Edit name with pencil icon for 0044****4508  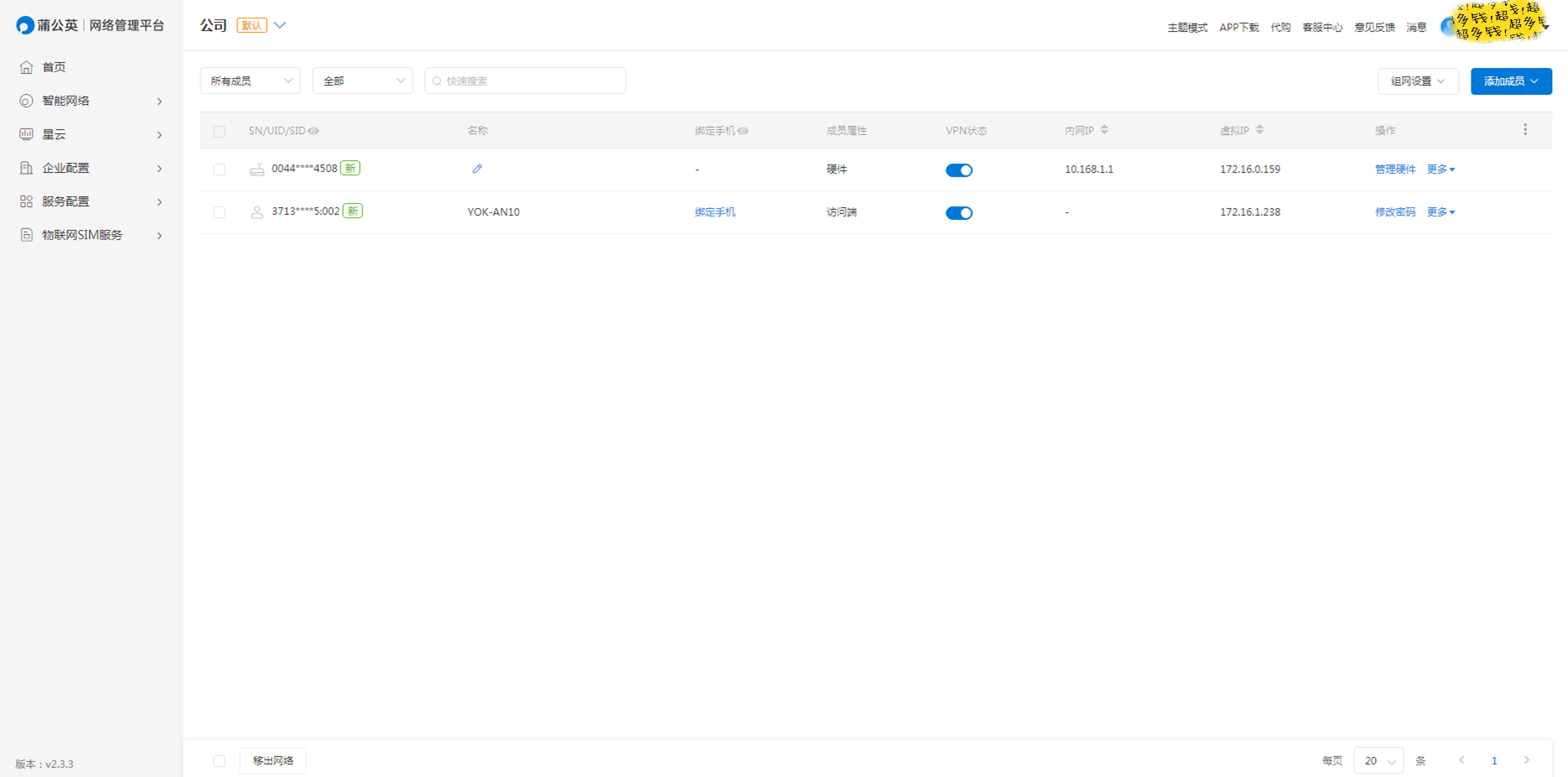[x=477, y=169]
